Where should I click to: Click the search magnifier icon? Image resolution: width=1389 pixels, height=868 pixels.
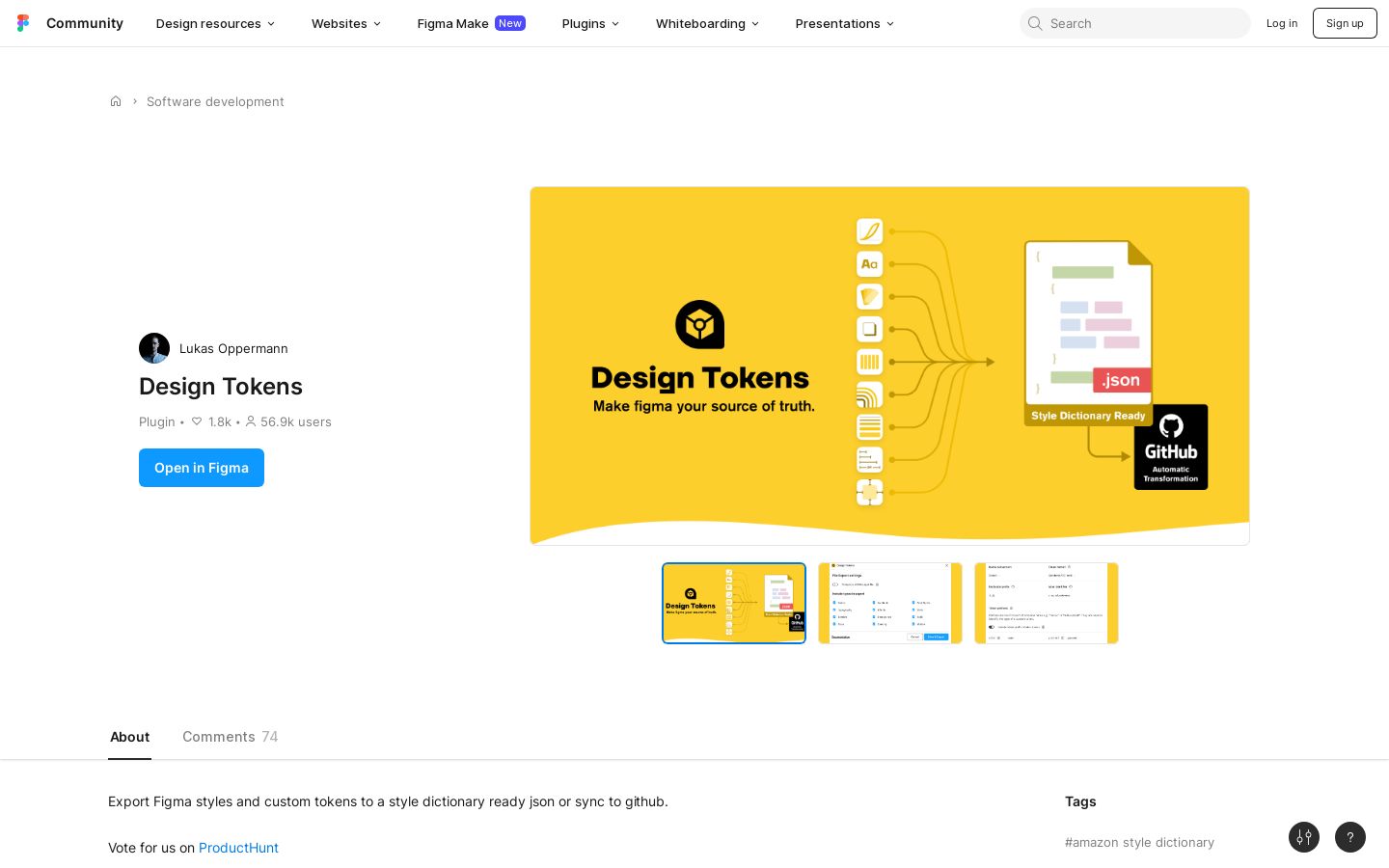(x=1035, y=23)
